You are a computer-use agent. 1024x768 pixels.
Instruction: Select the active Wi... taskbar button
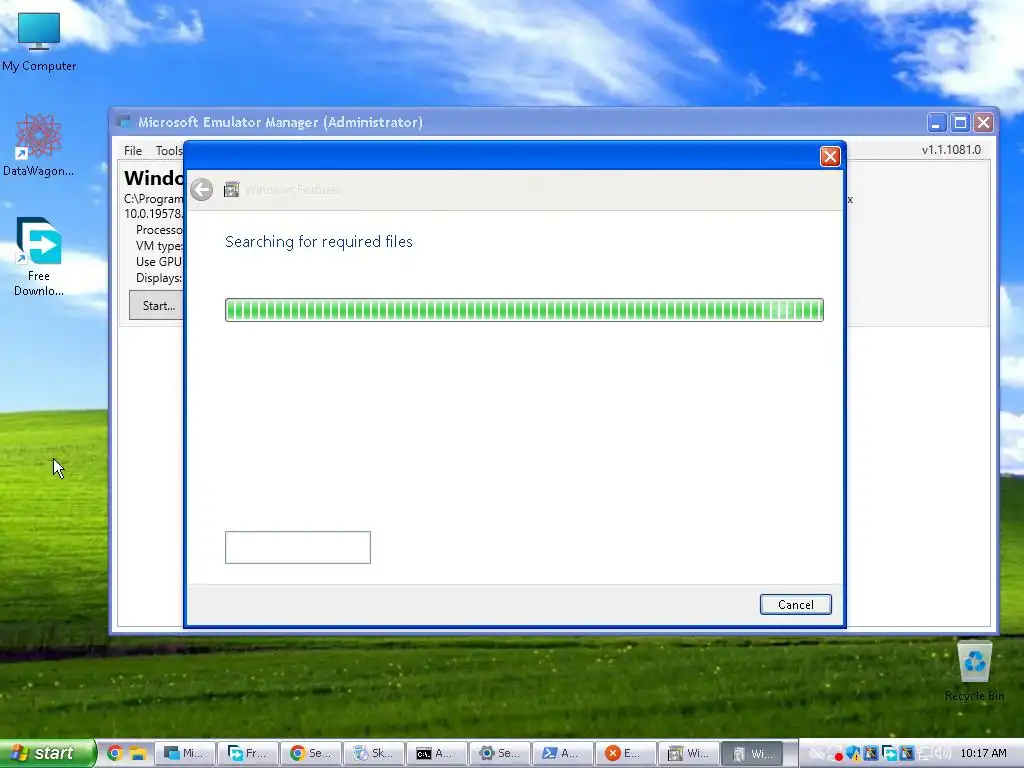click(x=752, y=753)
